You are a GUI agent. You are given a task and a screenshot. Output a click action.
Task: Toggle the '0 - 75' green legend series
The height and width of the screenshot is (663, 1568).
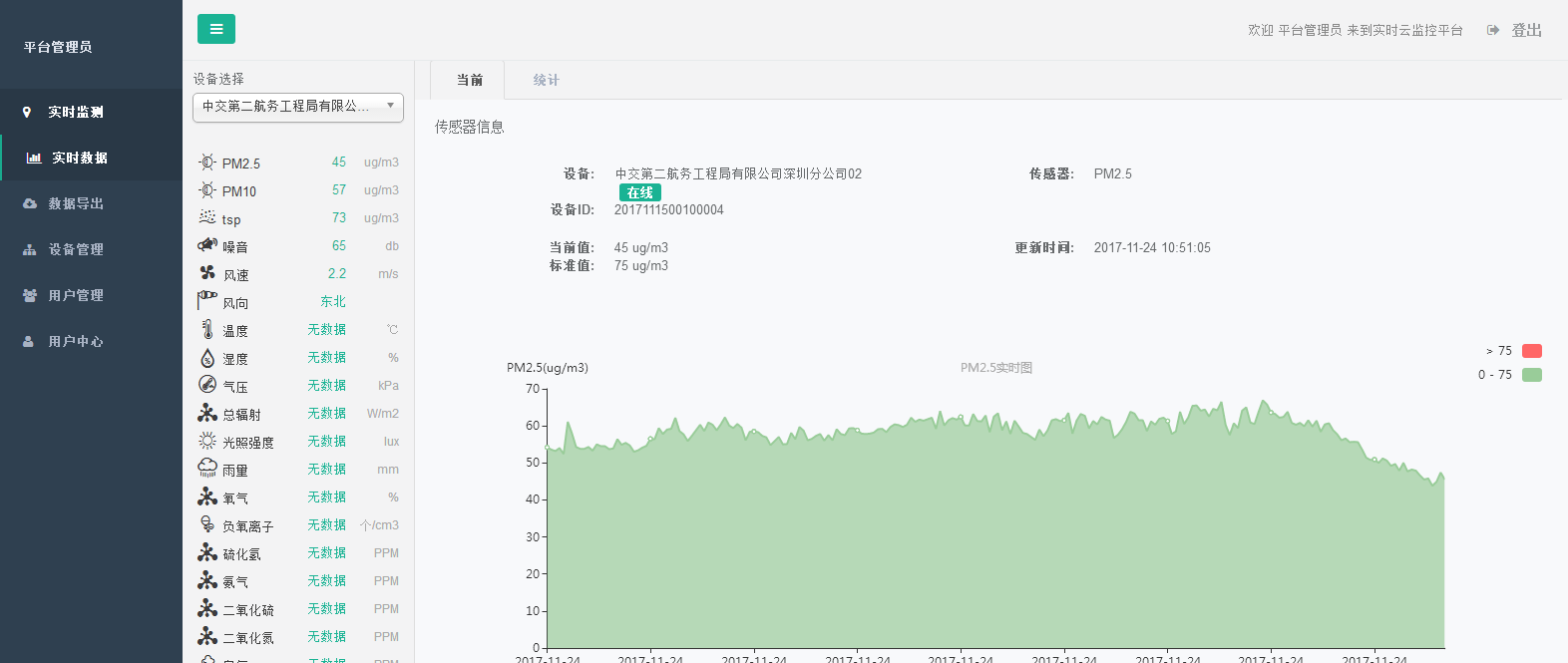[x=1531, y=375]
